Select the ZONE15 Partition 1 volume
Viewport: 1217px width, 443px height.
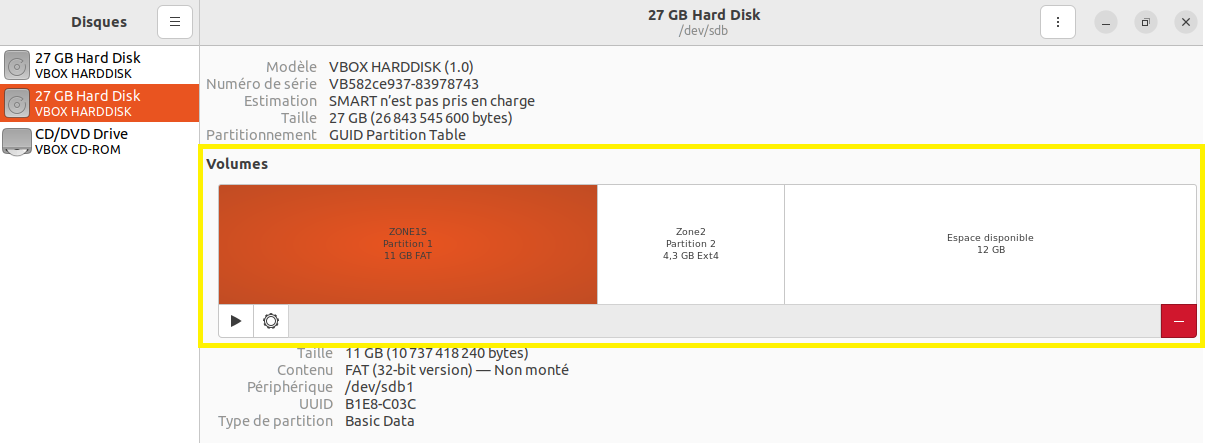coord(408,244)
